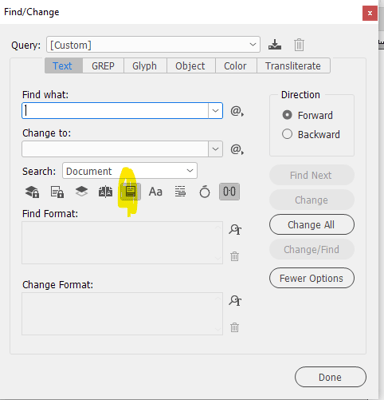Switch to the GREP tab
Screen dimensions: 384x400
pos(103,66)
